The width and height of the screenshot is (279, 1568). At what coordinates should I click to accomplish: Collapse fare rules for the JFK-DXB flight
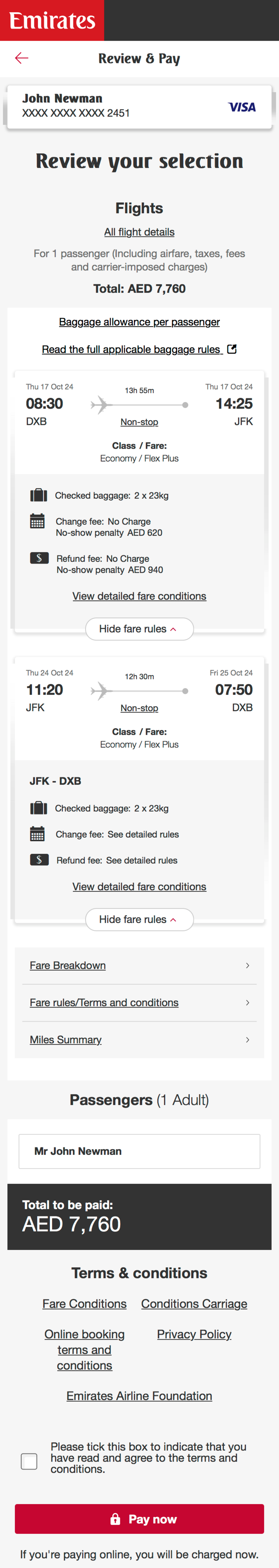click(139, 919)
